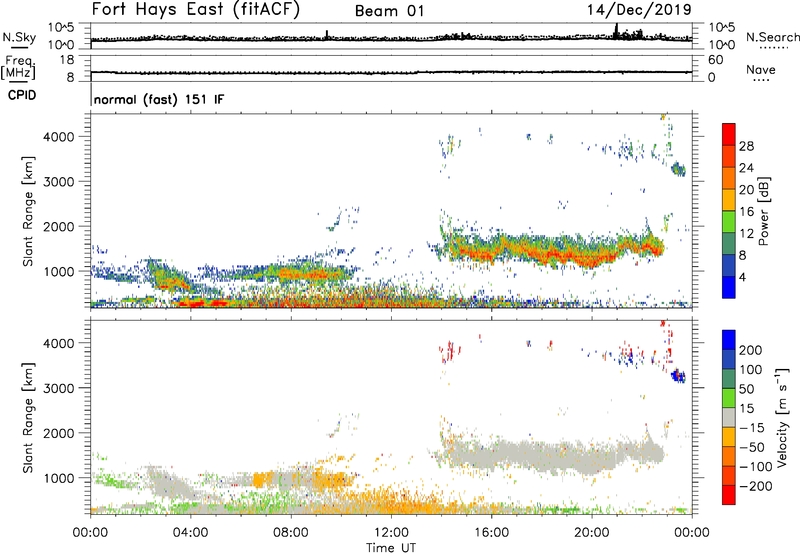Click the 'N.Search' legend label

point(772,37)
